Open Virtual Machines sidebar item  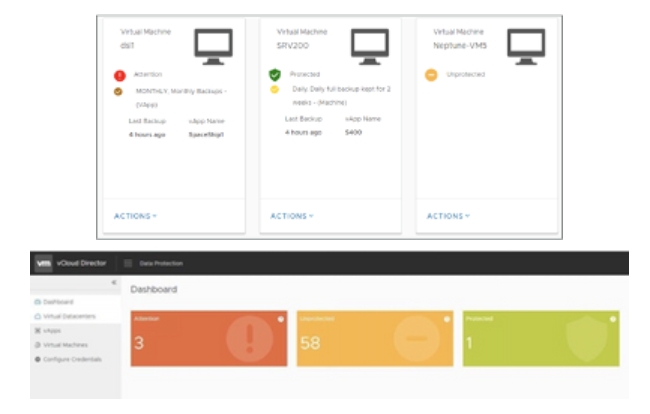(62, 344)
